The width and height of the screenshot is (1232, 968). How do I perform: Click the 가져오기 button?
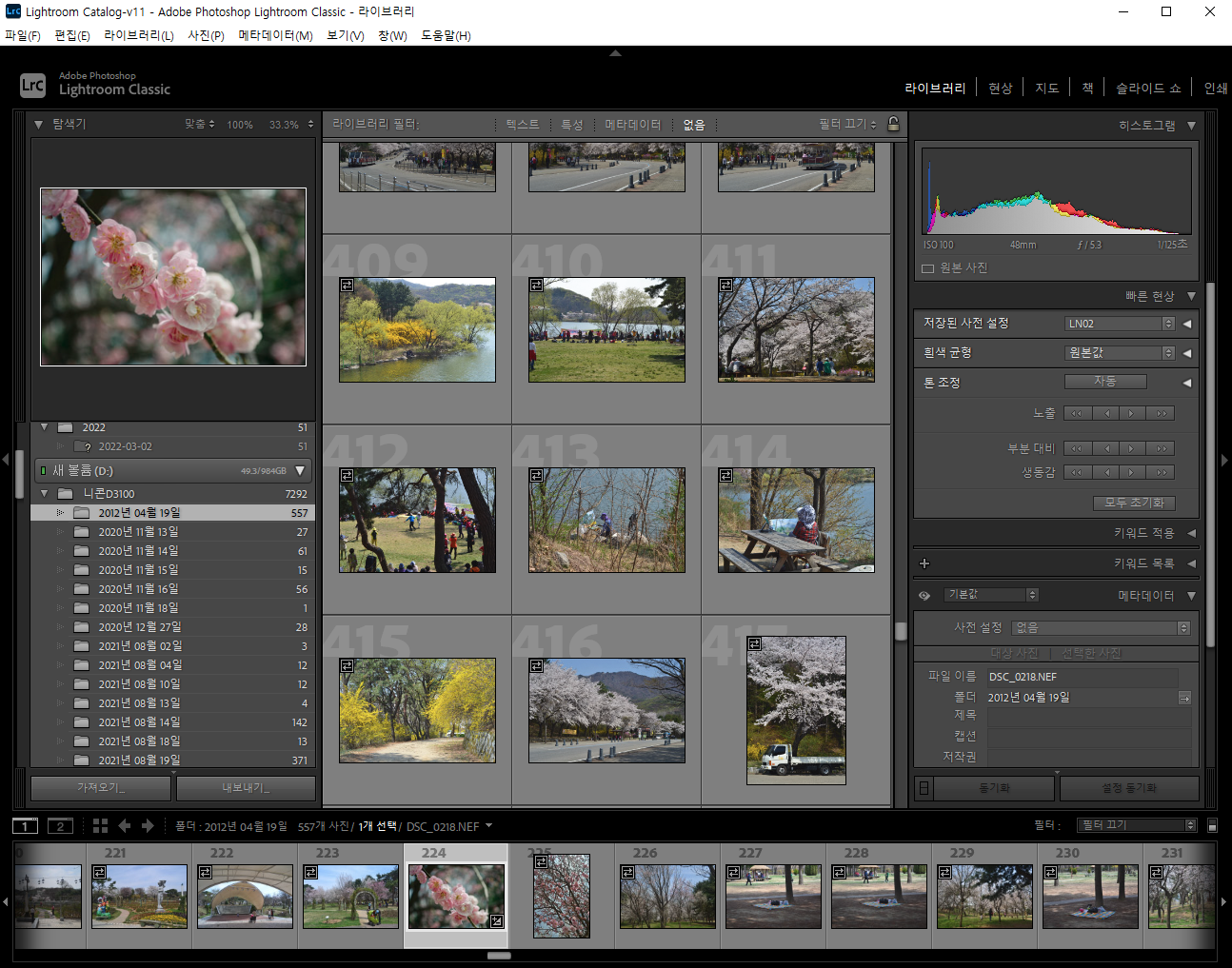pyautogui.click(x=101, y=788)
